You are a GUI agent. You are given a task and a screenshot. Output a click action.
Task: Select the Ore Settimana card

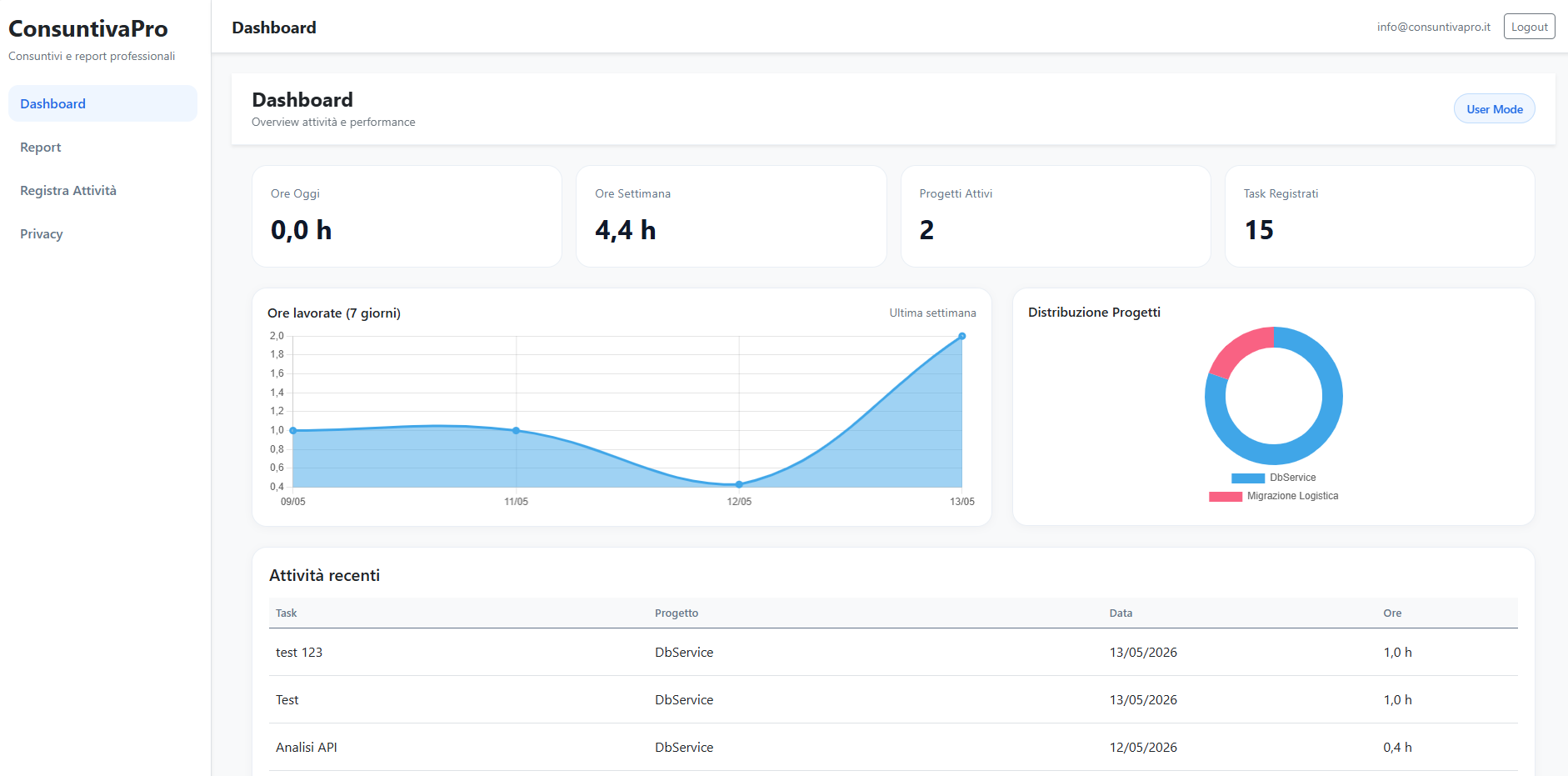731,216
